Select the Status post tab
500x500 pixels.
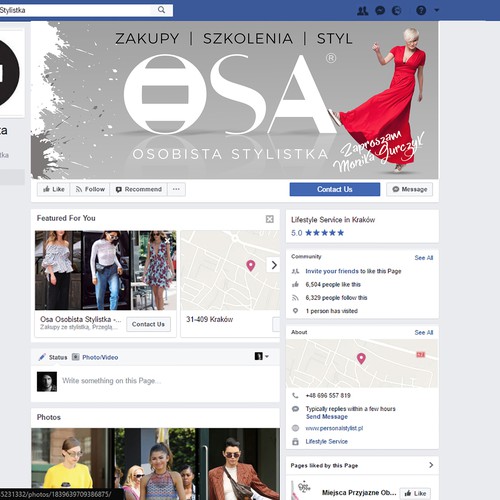coord(53,357)
